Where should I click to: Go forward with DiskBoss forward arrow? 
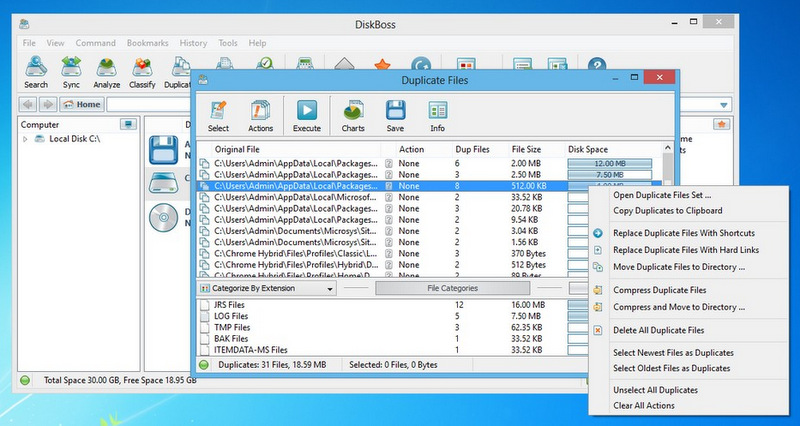pyautogui.click(x=47, y=104)
